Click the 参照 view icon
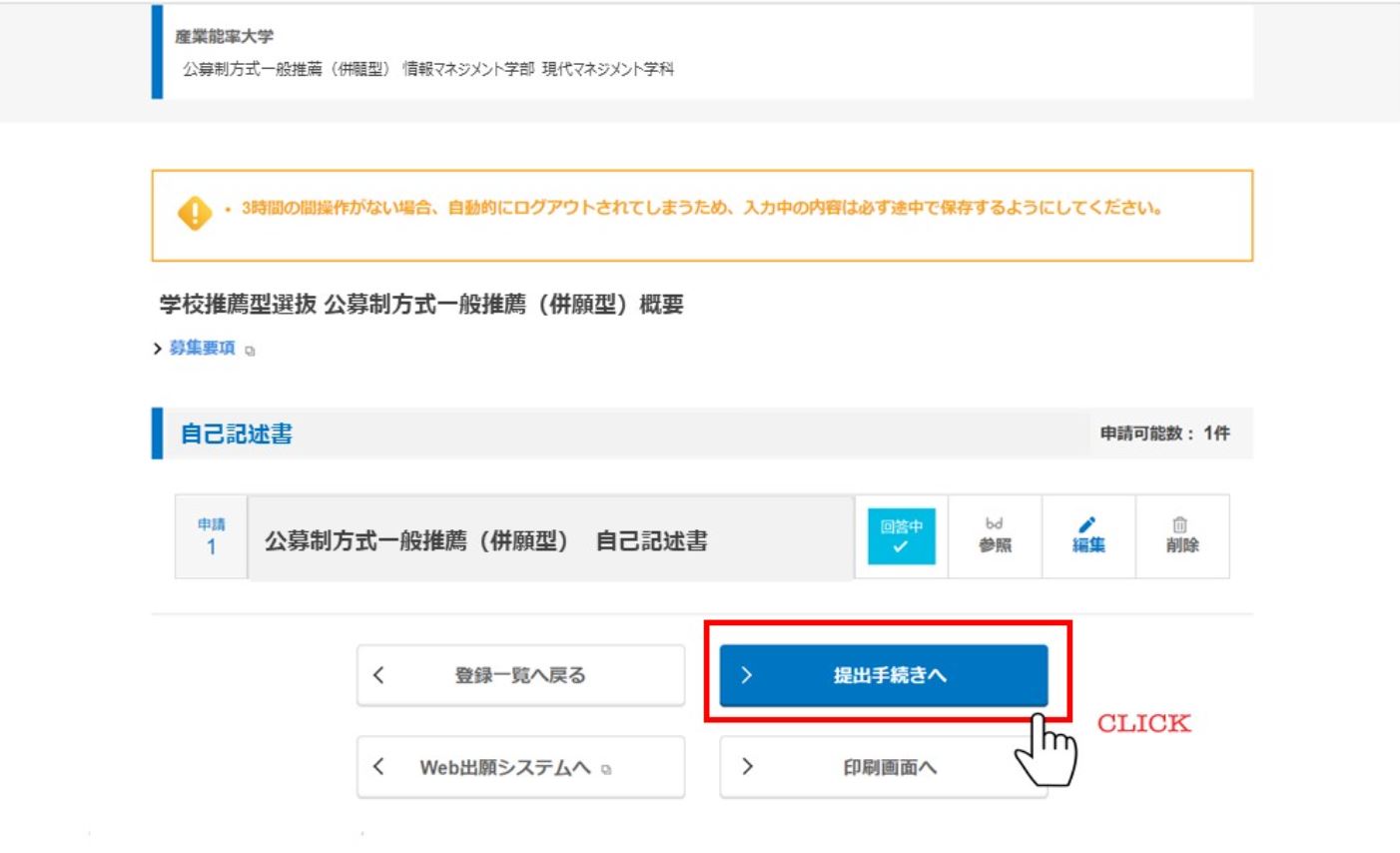This screenshot has height=853, width=1400. click(x=994, y=523)
